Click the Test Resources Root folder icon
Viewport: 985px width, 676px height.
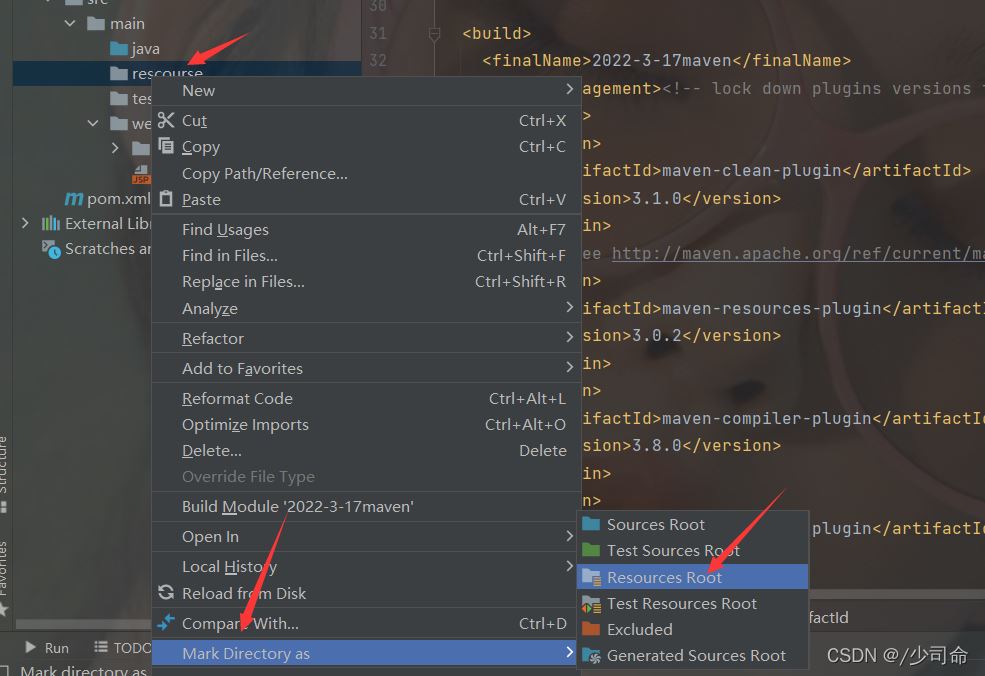click(591, 604)
